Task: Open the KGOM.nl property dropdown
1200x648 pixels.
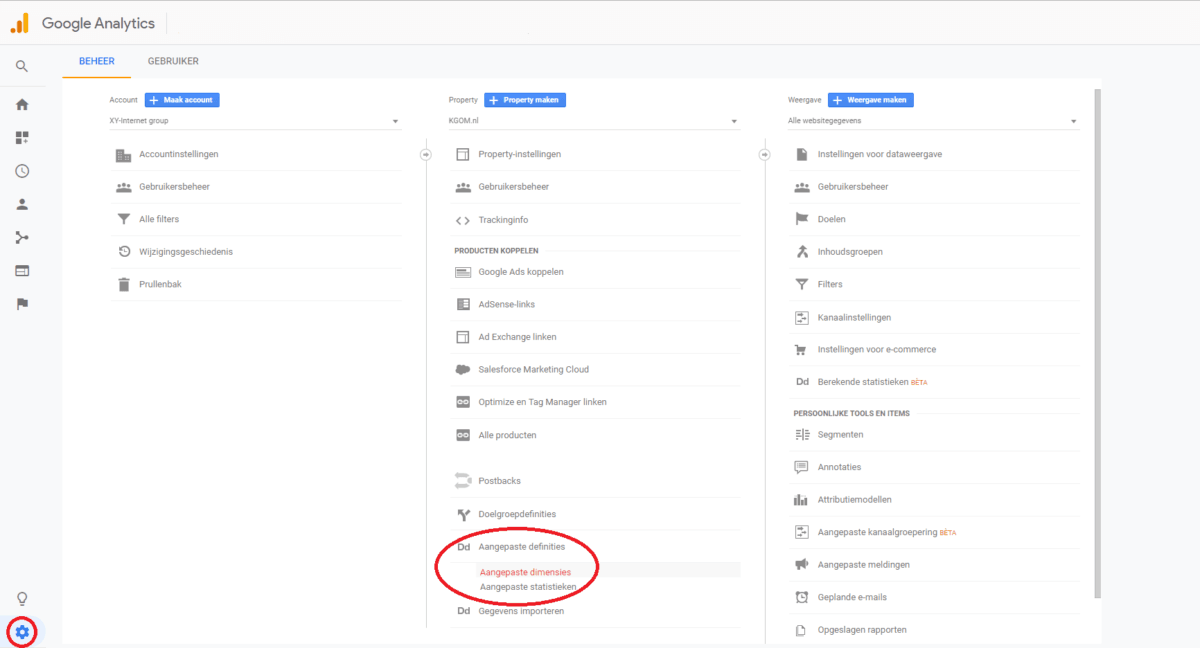Action: click(595, 121)
